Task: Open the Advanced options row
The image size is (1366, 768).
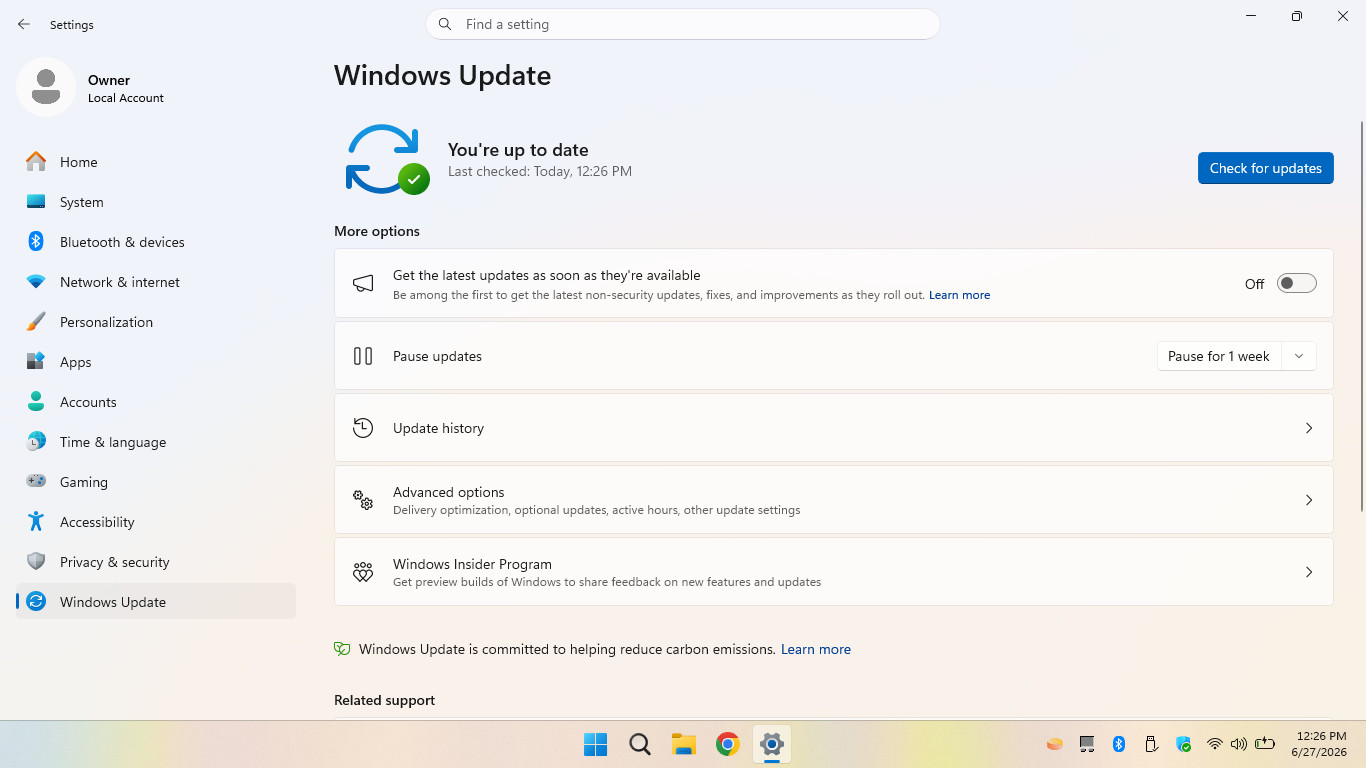Action: [834, 500]
